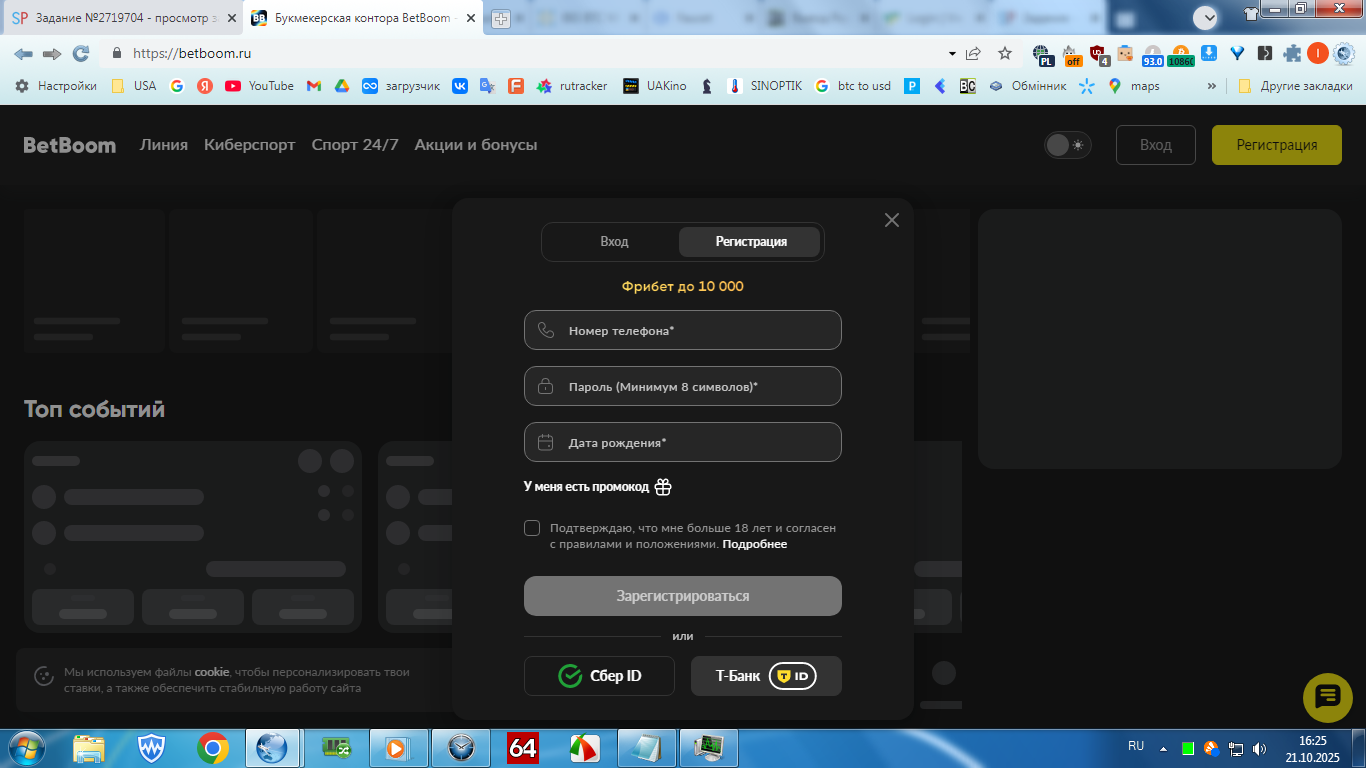1366x768 pixels.
Task: Sign up with Т-Банк ID
Action: [766, 676]
